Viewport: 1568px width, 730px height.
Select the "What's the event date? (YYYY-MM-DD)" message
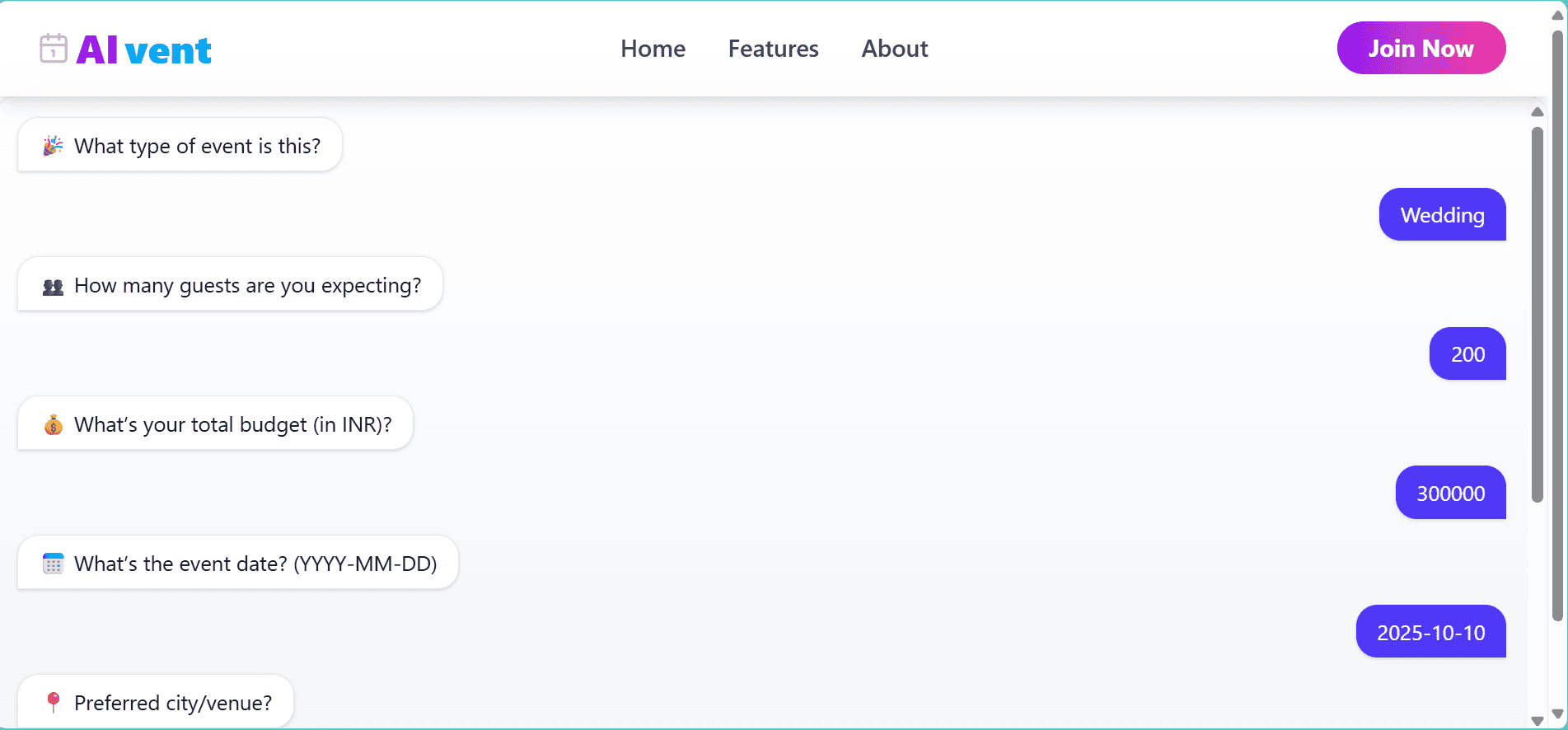(237, 563)
